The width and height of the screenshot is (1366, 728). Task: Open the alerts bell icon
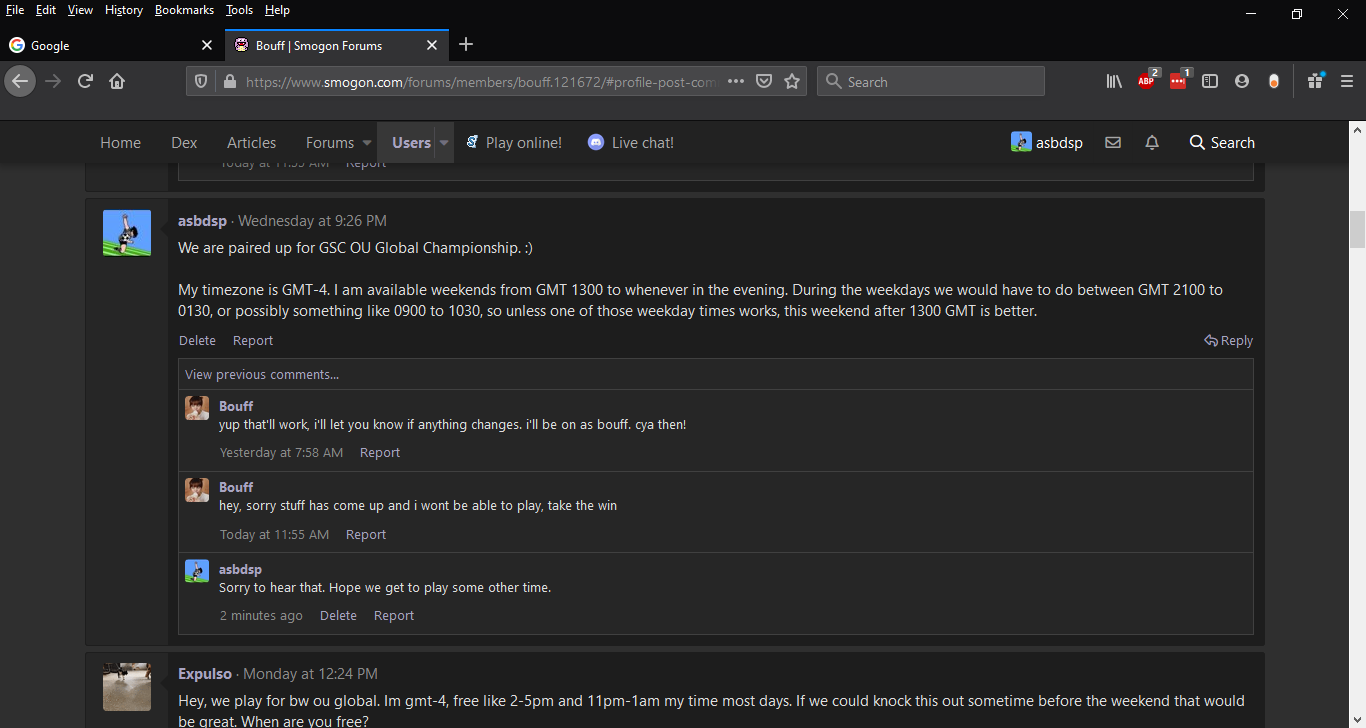(x=1152, y=143)
